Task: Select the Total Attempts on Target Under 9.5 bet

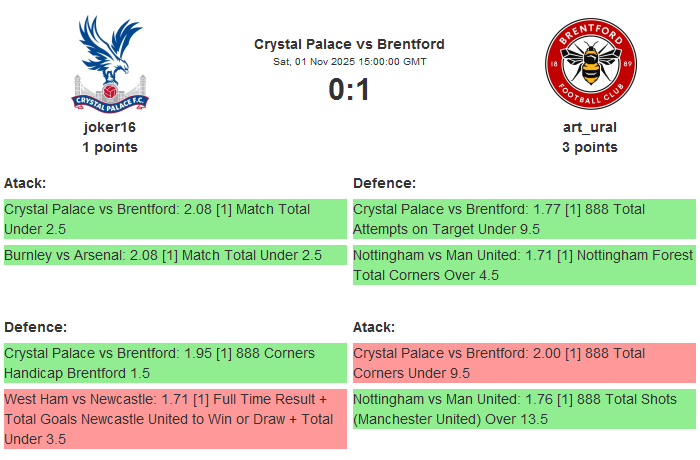Action: (x=523, y=219)
